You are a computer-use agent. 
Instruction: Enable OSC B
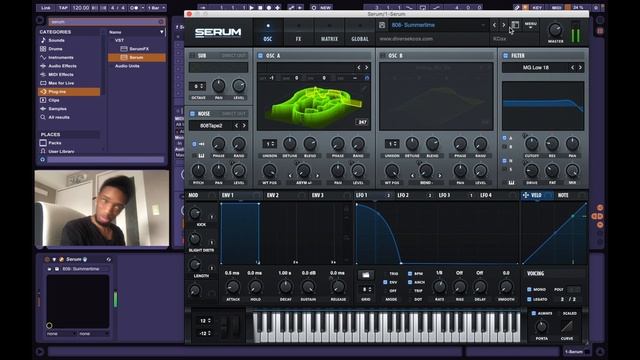pos(383,56)
